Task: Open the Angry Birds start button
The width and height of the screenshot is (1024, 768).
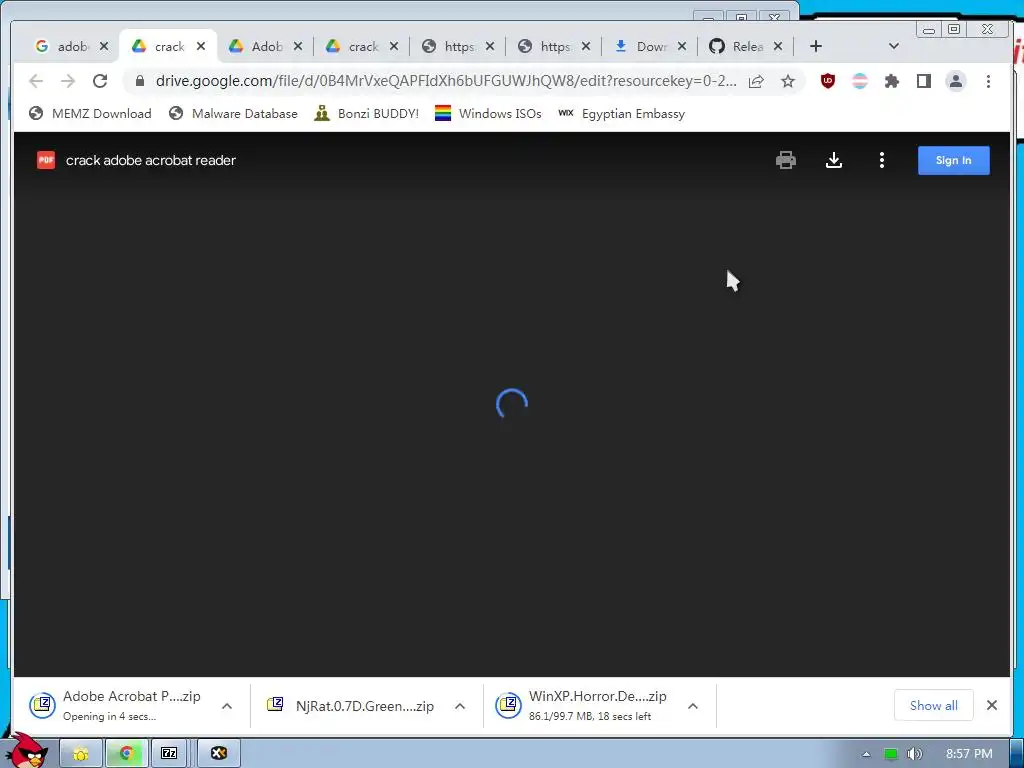Action: [x=29, y=751]
